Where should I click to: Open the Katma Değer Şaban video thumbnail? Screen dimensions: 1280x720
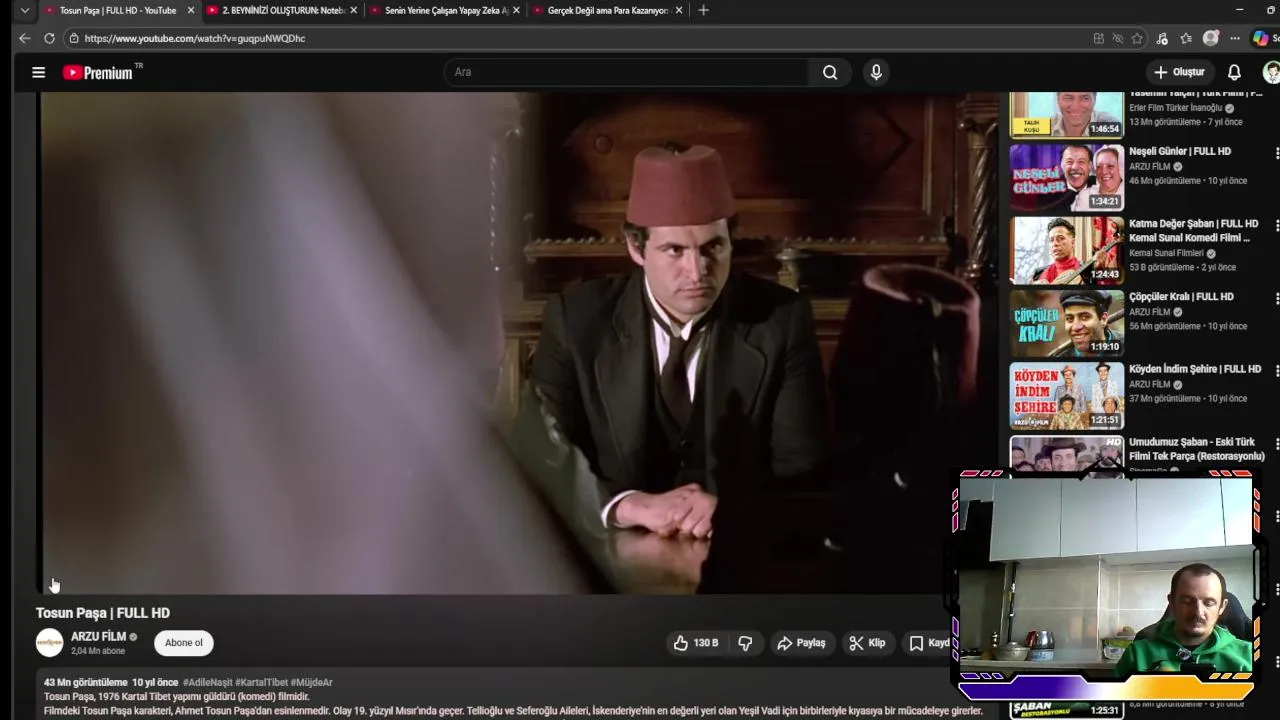point(1066,250)
